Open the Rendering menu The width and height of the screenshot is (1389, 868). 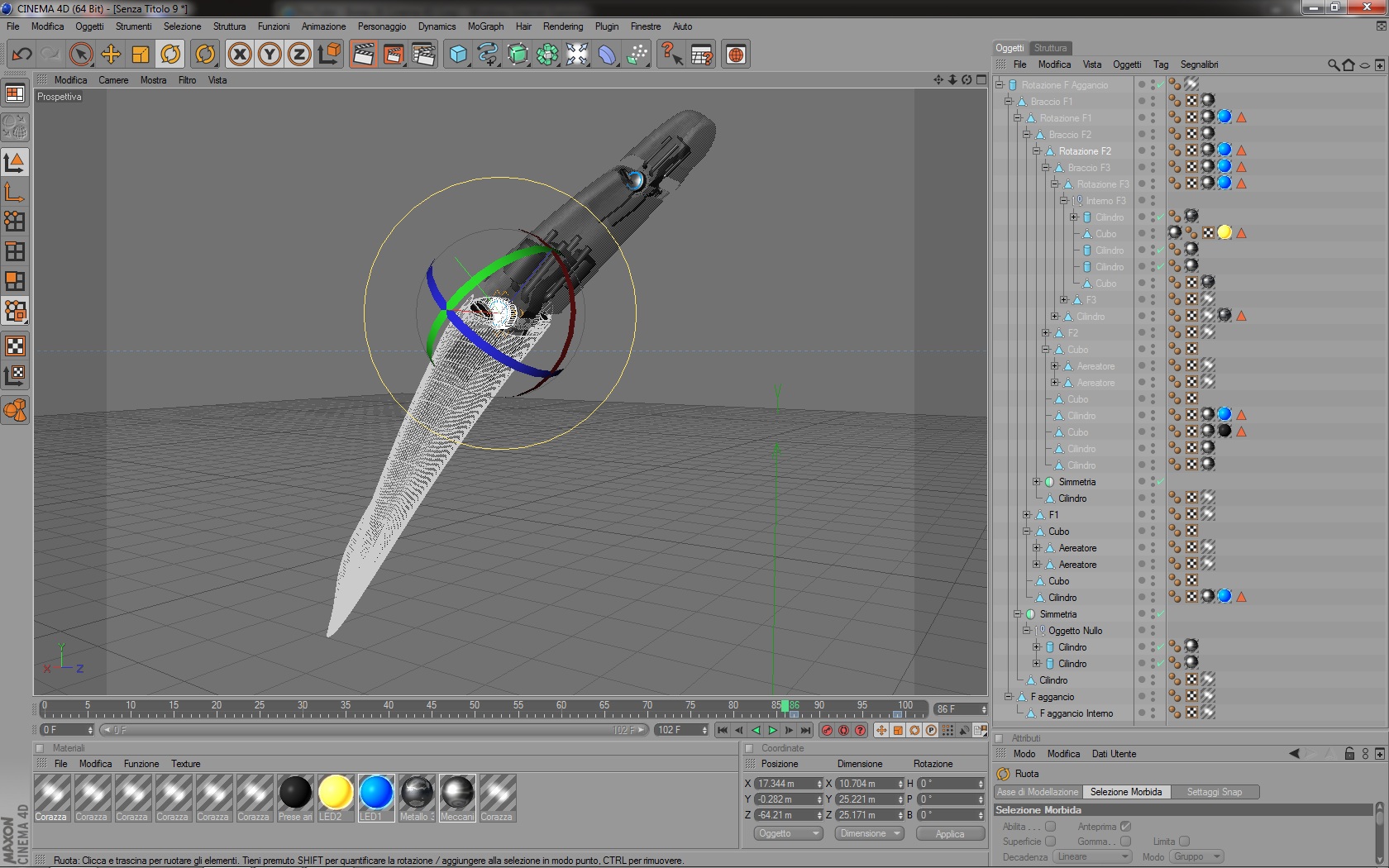point(563,26)
